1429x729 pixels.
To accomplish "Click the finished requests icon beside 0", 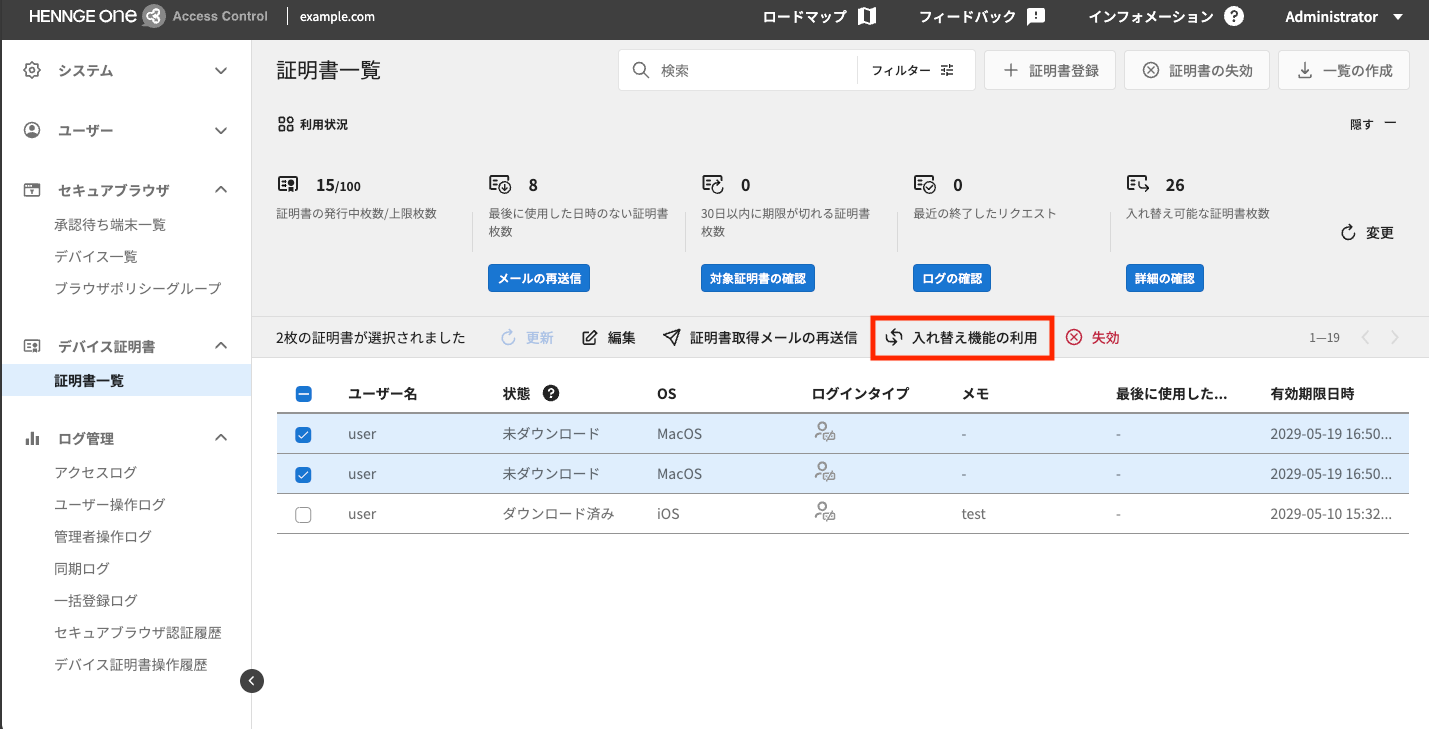I will click(x=925, y=184).
